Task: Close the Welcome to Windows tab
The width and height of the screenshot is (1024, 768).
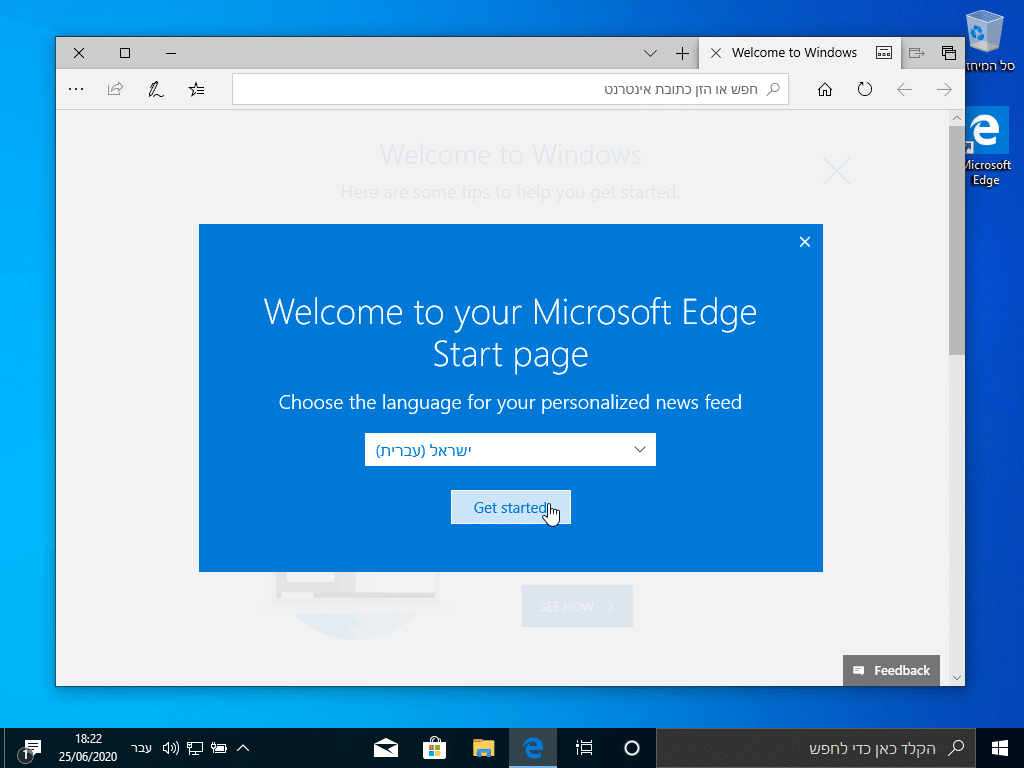Action: click(x=715, y=53)
